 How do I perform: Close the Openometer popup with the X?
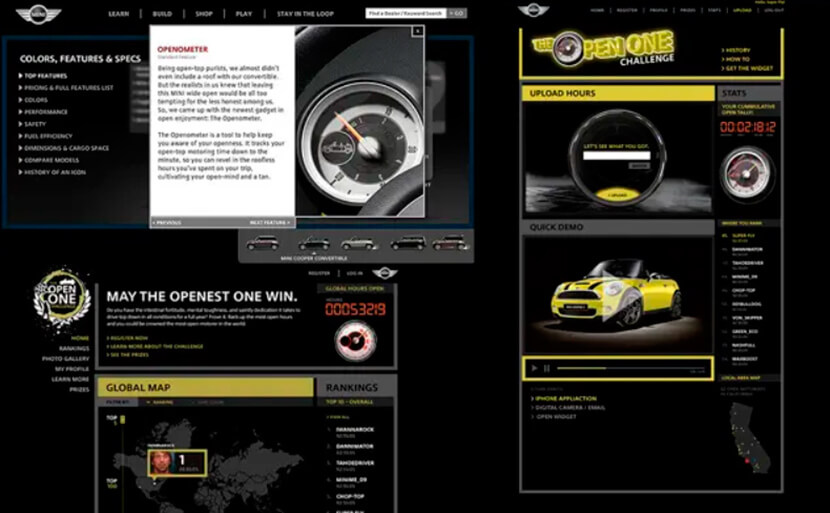[417, 32]
